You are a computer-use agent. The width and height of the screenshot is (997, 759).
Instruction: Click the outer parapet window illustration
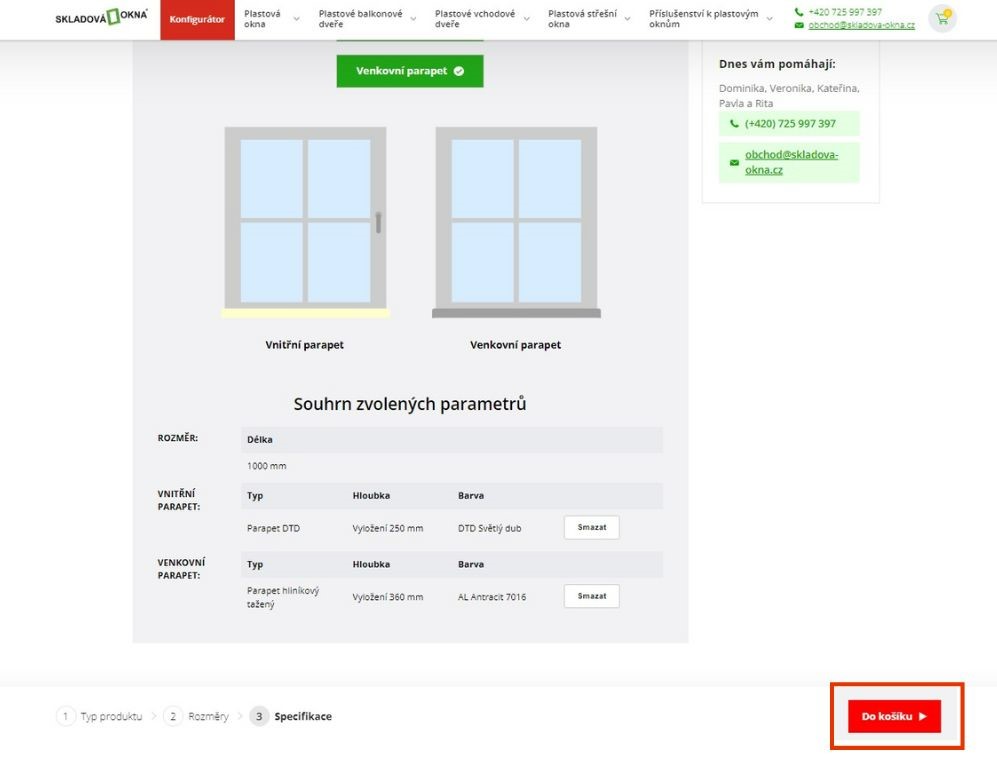point(516,222)
